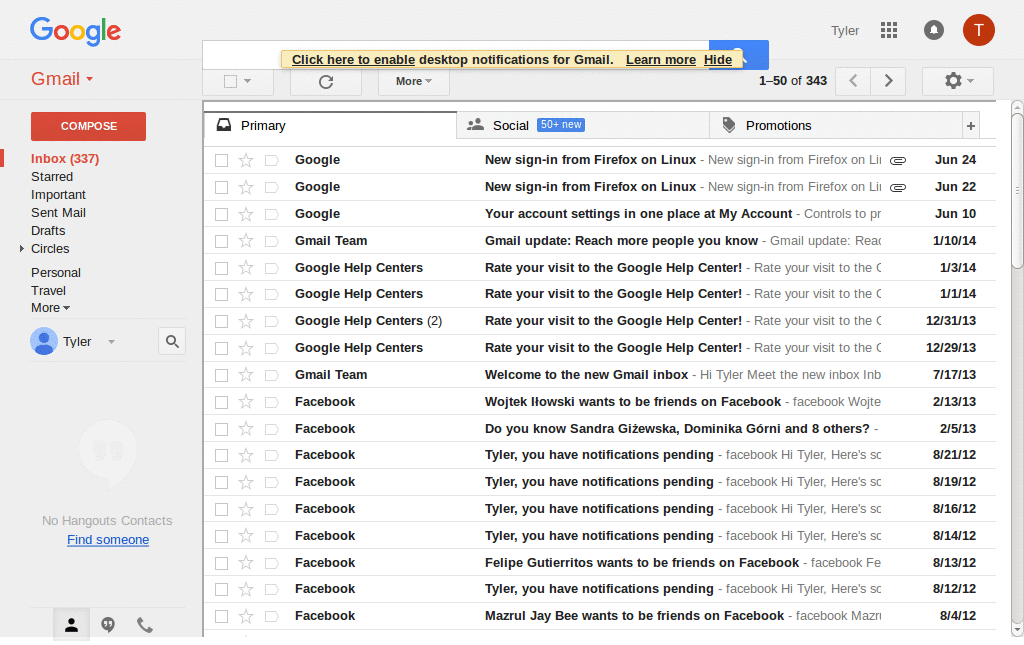
Task: Open the Personal label
Action: 56,273
